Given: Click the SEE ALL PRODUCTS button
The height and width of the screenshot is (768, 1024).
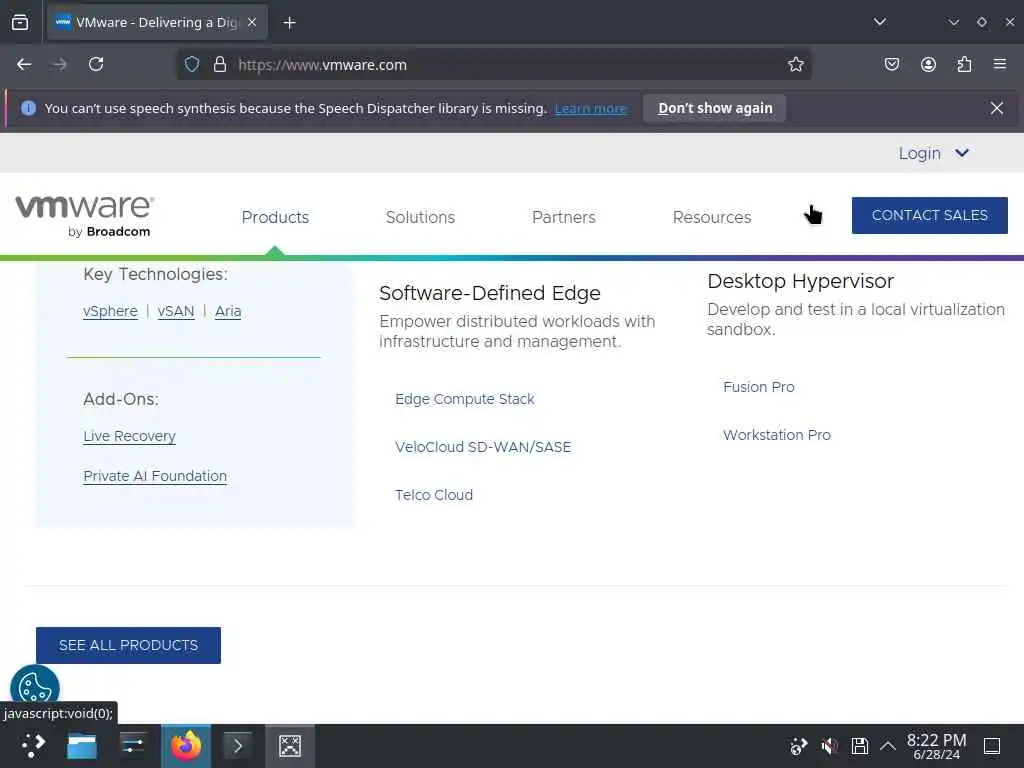Looking at the screenshot, I should [128, 645].
